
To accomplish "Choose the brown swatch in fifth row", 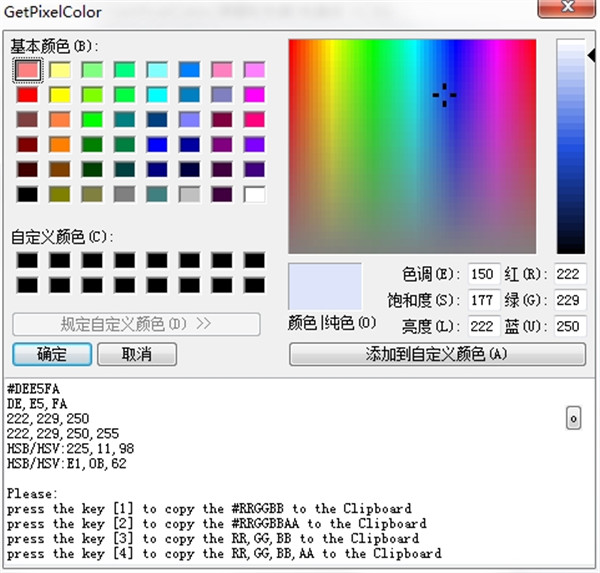I will tap(60, 170).
